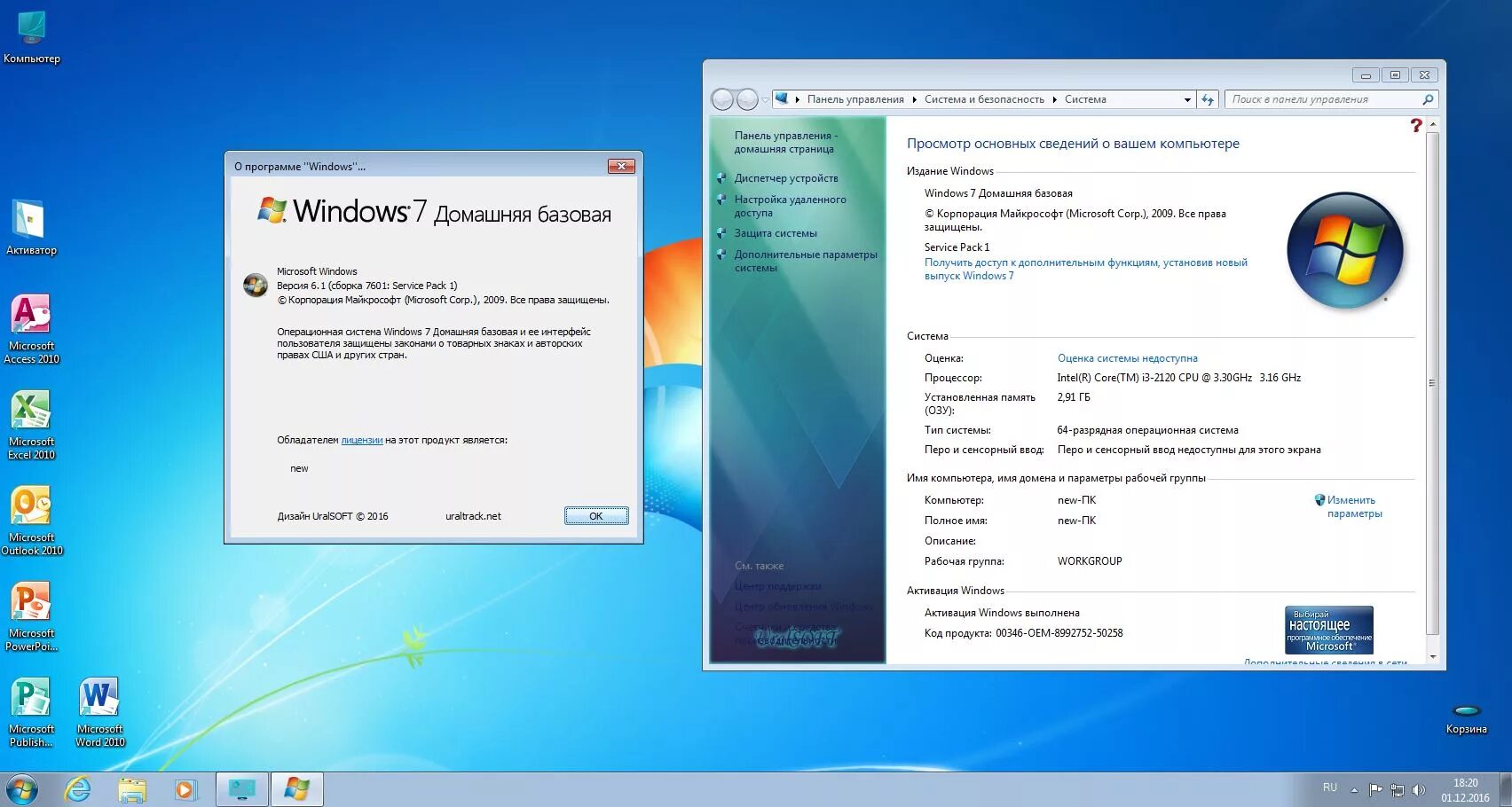Expand the root breadcrumb arrow before Панель управления

[x=798, y=99]
